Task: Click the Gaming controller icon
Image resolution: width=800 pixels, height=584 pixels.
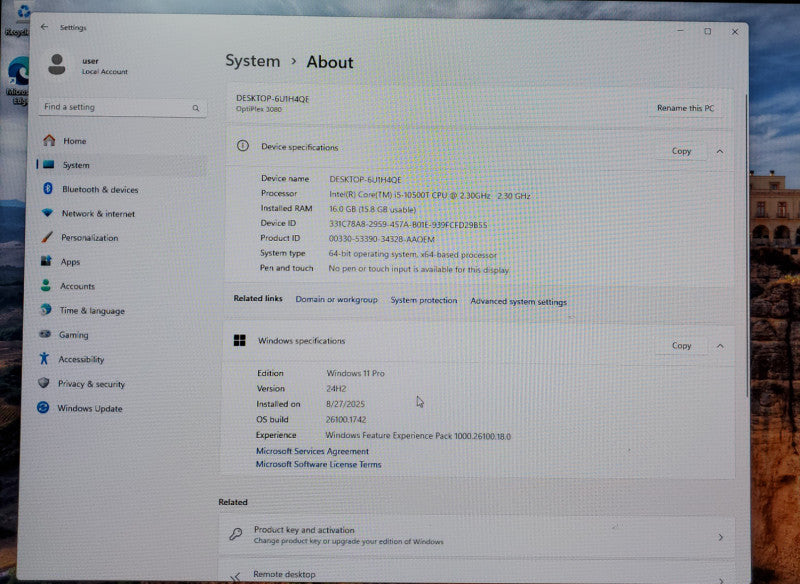Action: click(45, 334)
